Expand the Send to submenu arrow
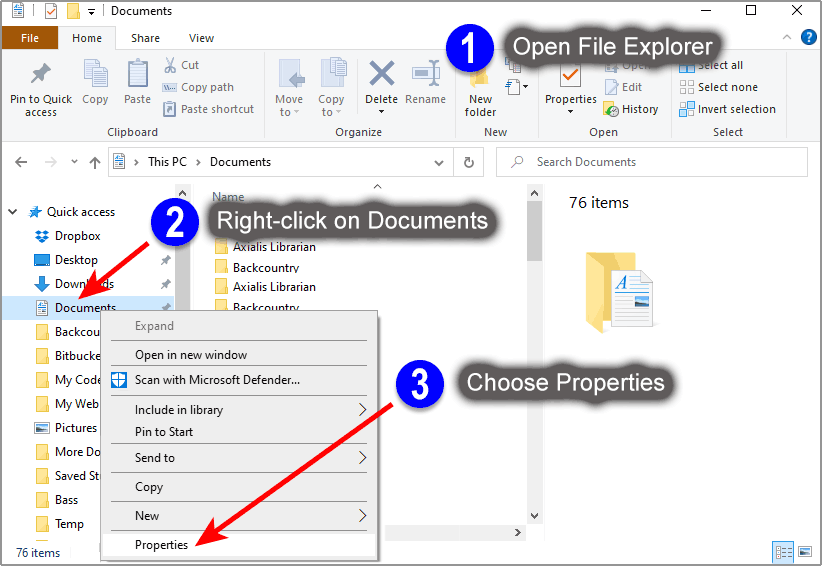822x566 pixels. tap(362, 458)
